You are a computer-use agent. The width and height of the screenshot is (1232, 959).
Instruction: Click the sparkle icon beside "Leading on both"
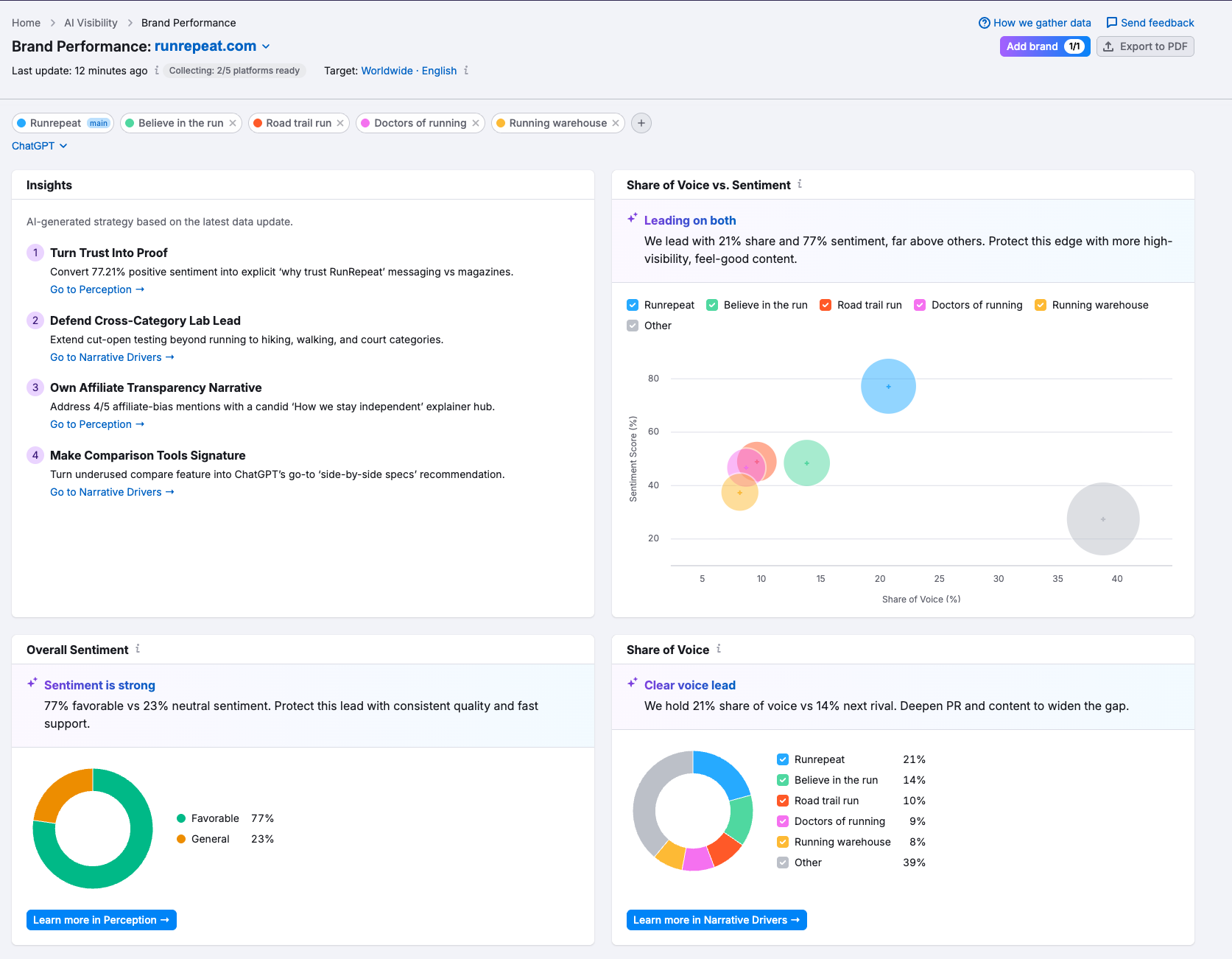pyautogui.click(x=632, y=217)
